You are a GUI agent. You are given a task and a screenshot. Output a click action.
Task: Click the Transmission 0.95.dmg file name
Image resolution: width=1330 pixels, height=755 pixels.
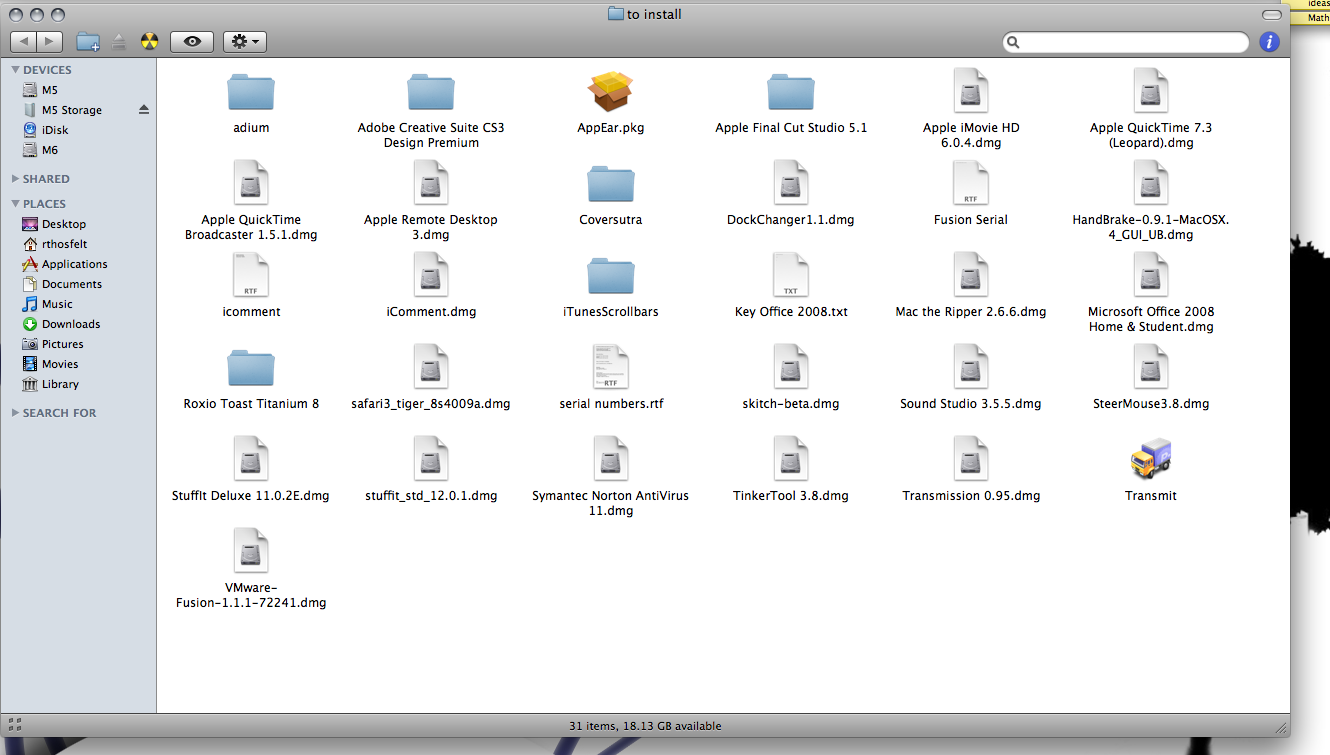point(971,496)
